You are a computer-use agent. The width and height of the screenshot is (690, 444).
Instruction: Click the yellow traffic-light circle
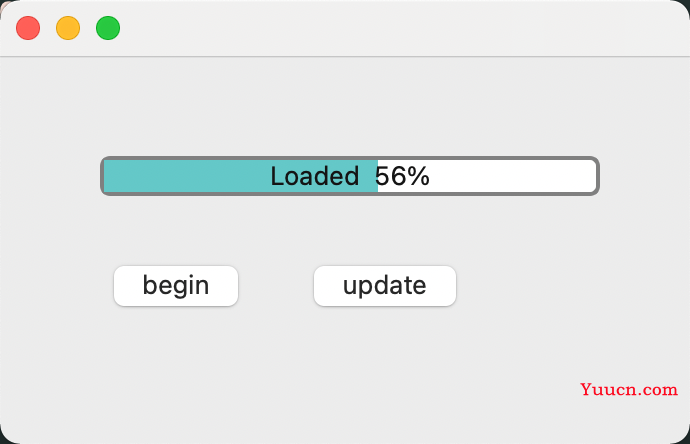coord(68,28)
